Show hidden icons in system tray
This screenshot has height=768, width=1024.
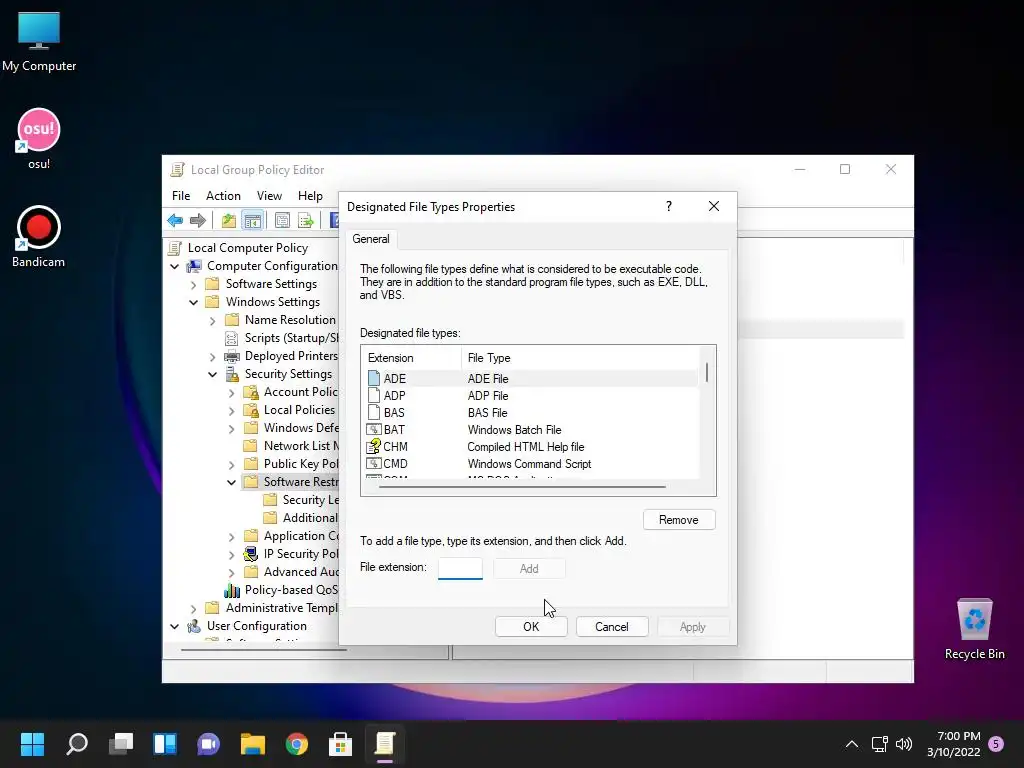pyautogui.click(x=852, y=744)
